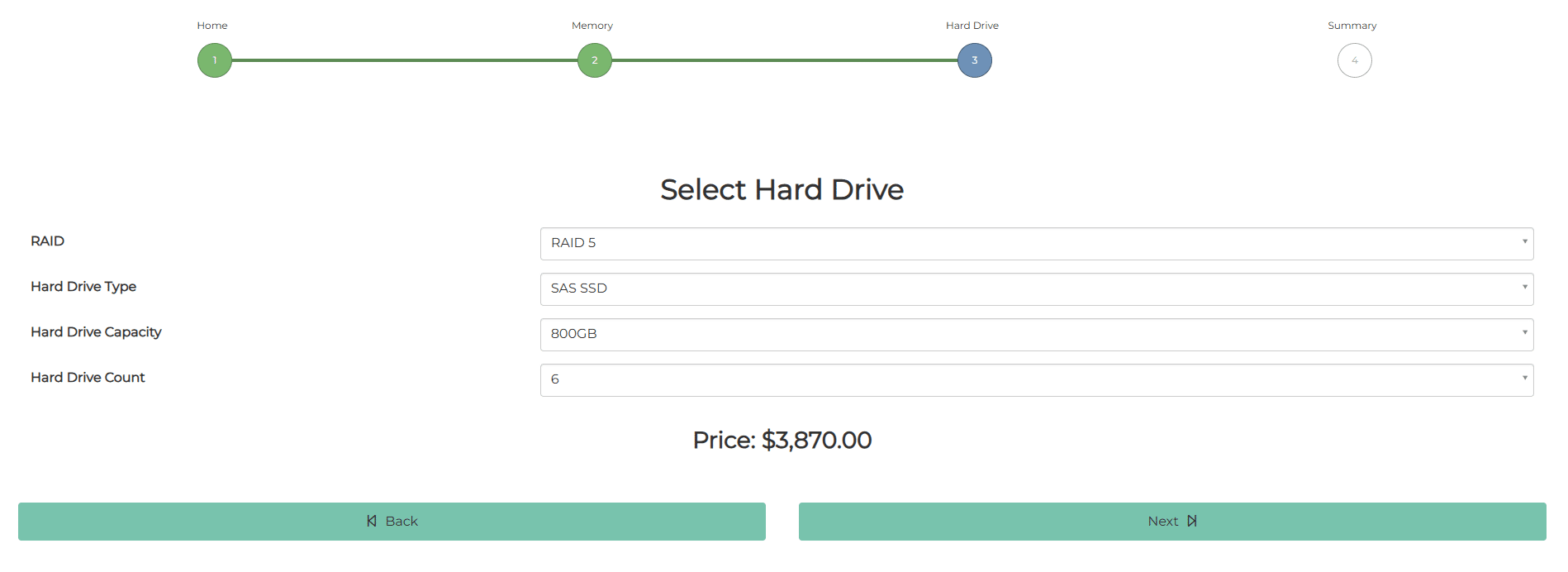Click the Home step label
This screenshot has width=1568, height=572.
pos(212,26)
